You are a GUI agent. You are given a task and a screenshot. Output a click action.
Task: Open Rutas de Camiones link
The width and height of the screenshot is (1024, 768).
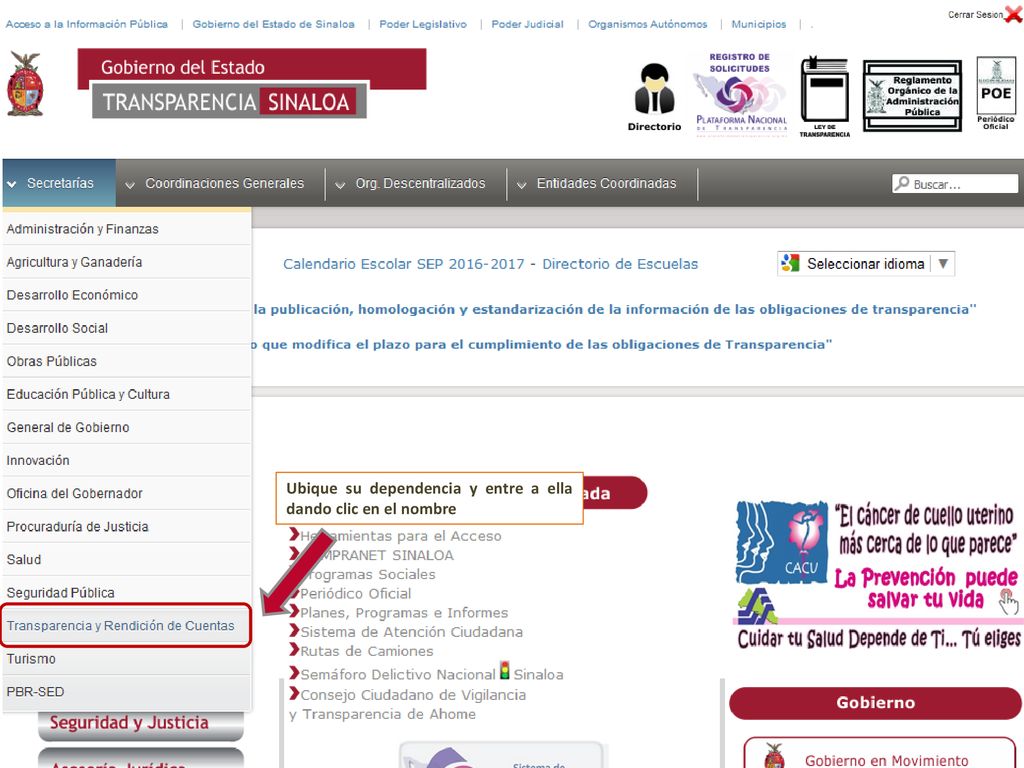366,651
